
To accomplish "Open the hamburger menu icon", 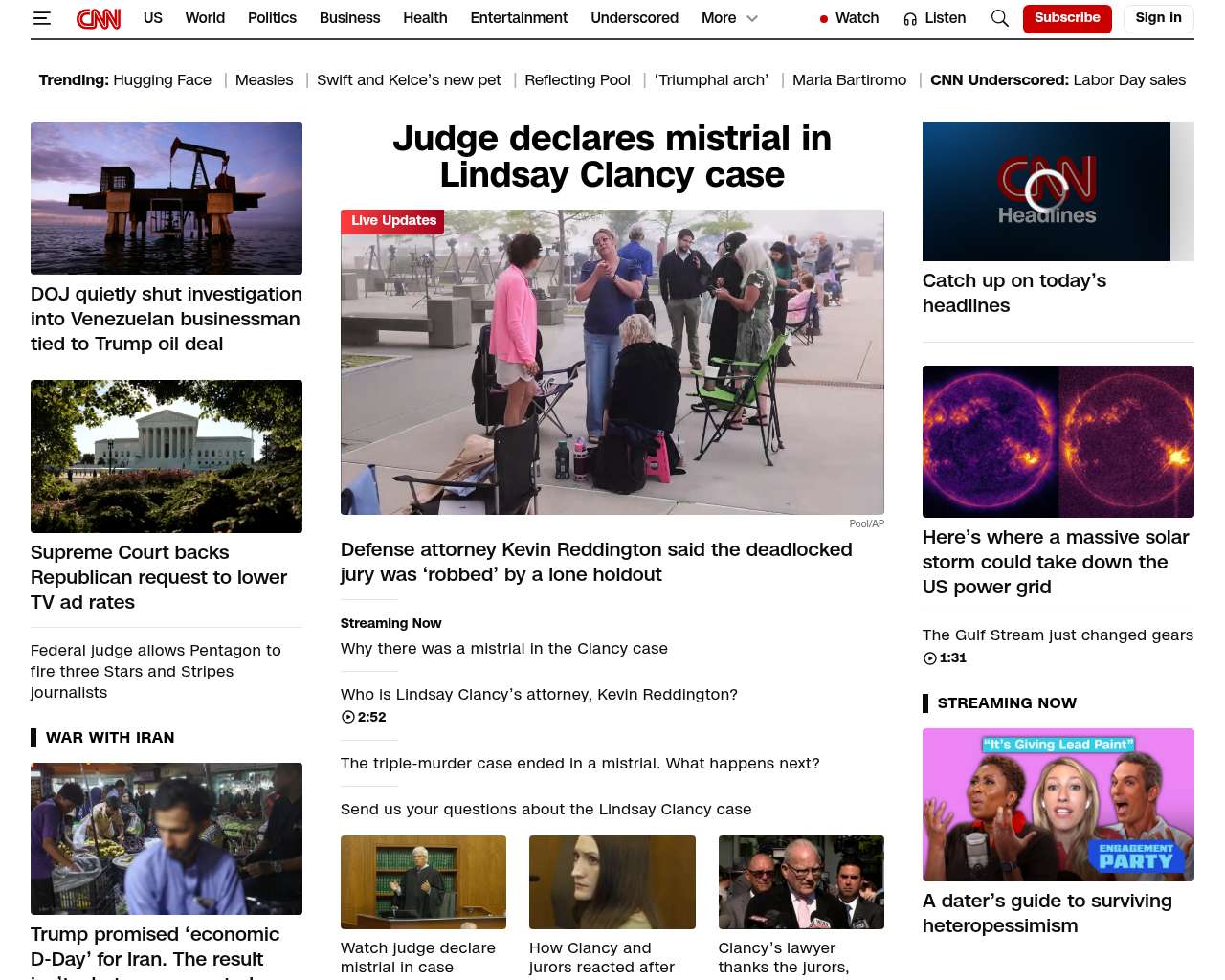I will point(41,18).
